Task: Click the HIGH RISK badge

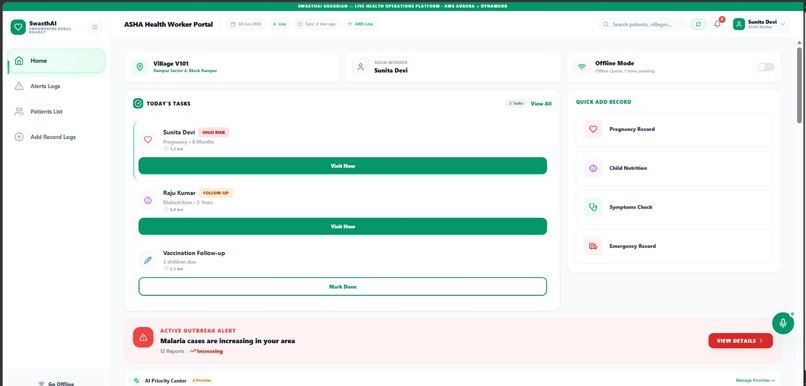Action: (x=214, y=132)
